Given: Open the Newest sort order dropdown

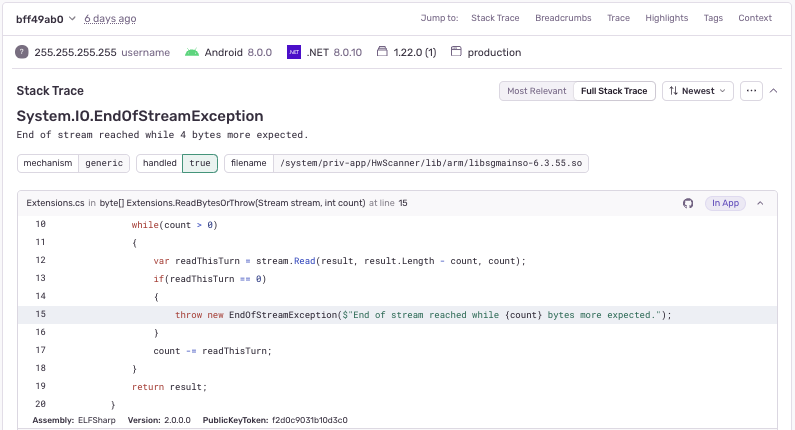Looking at the screenshot, I should click(x=698, y=91).
